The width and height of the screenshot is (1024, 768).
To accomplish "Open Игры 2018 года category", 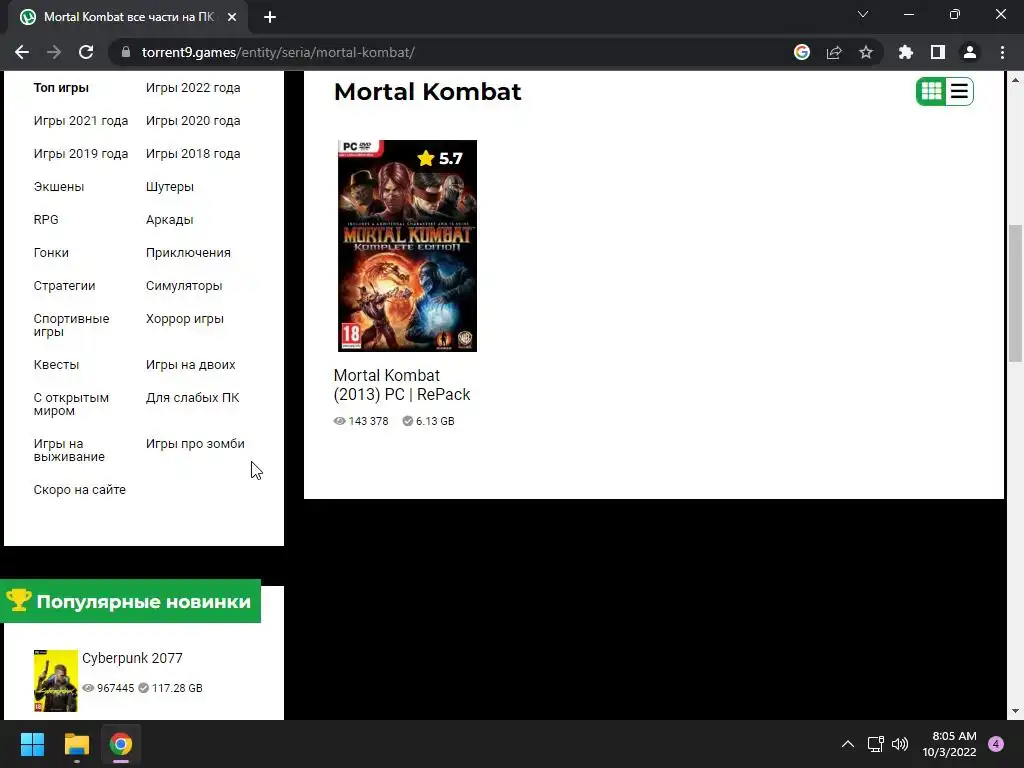I will (193, 153).
